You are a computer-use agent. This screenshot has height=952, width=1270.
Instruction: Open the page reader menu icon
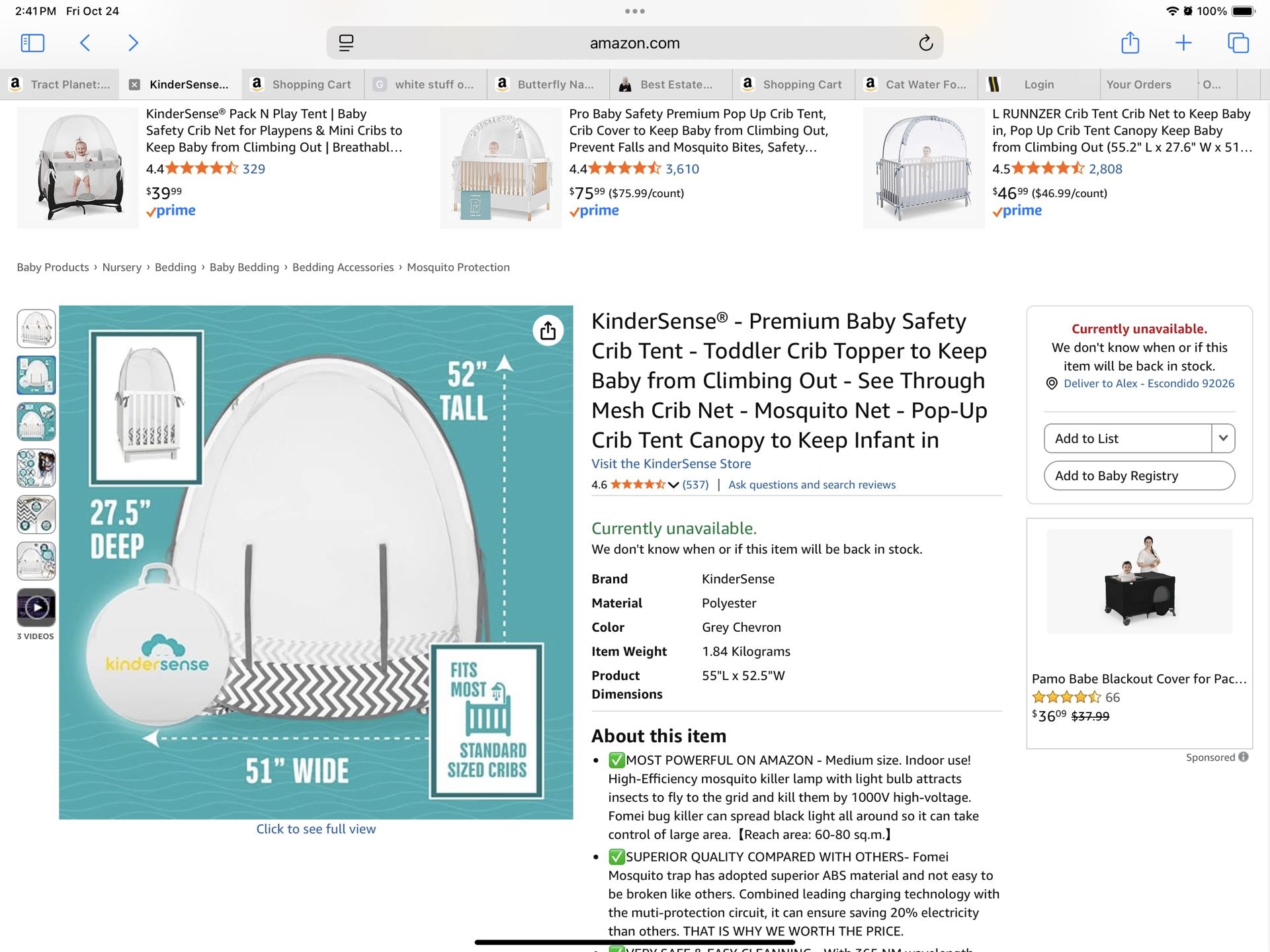(x=346, y=43)
